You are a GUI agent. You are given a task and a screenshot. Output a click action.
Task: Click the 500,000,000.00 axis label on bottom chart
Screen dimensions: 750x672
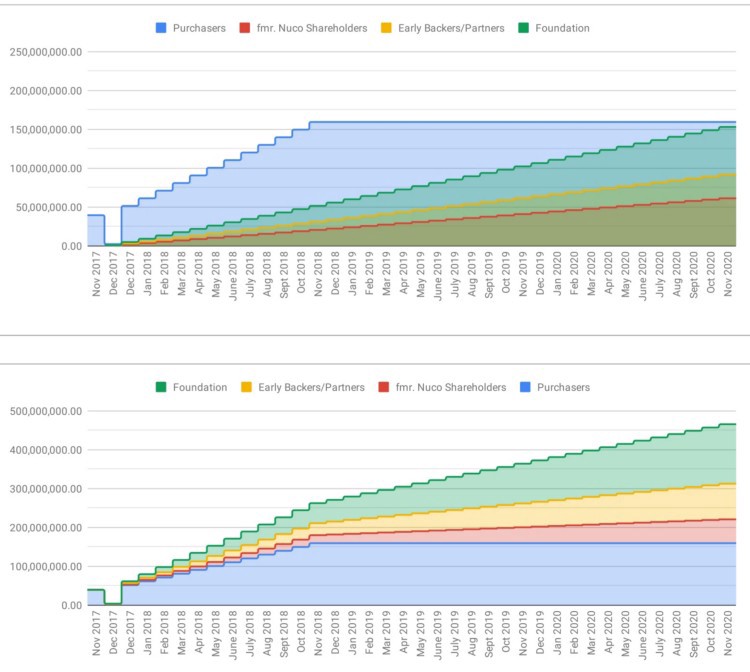click(46, 411)
